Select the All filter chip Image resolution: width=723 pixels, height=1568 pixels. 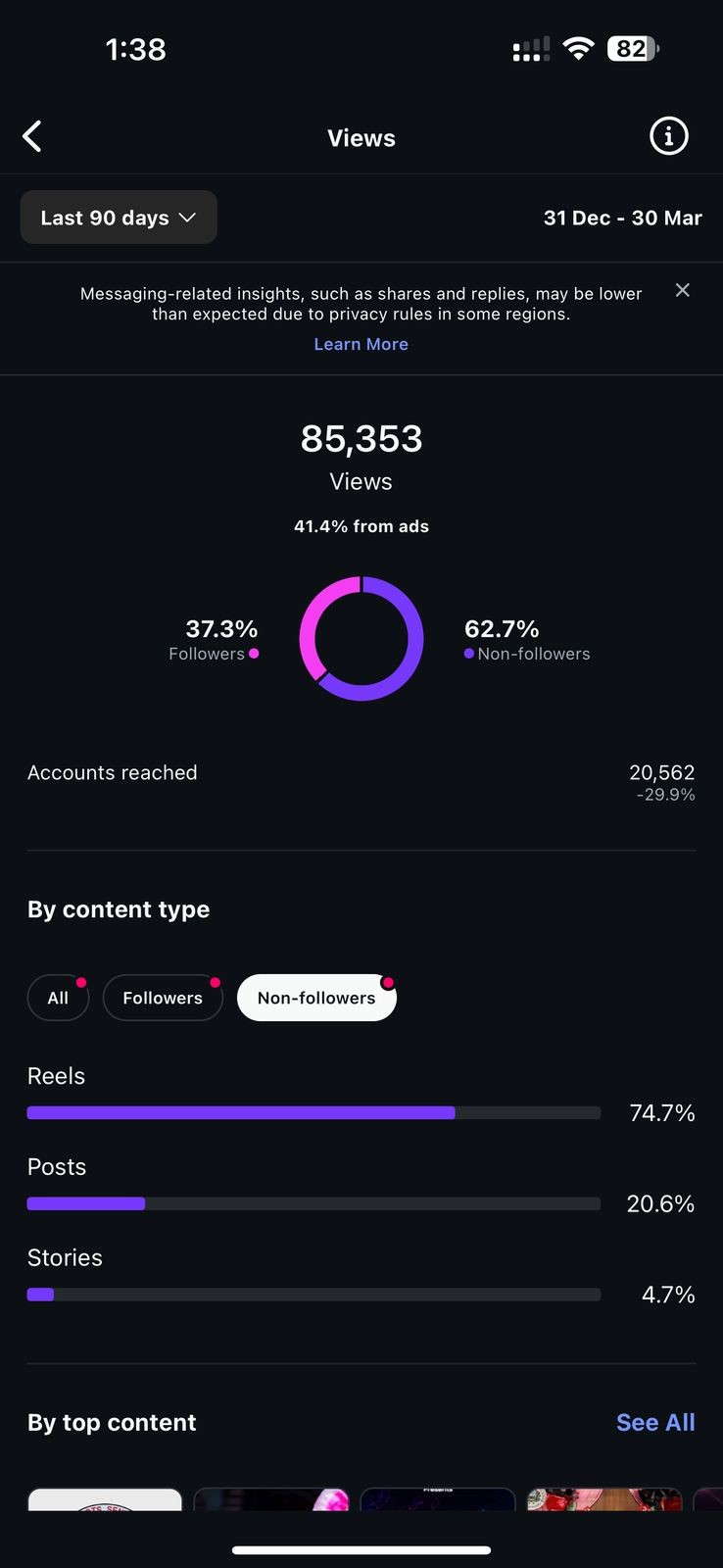[x=59, y=998]
